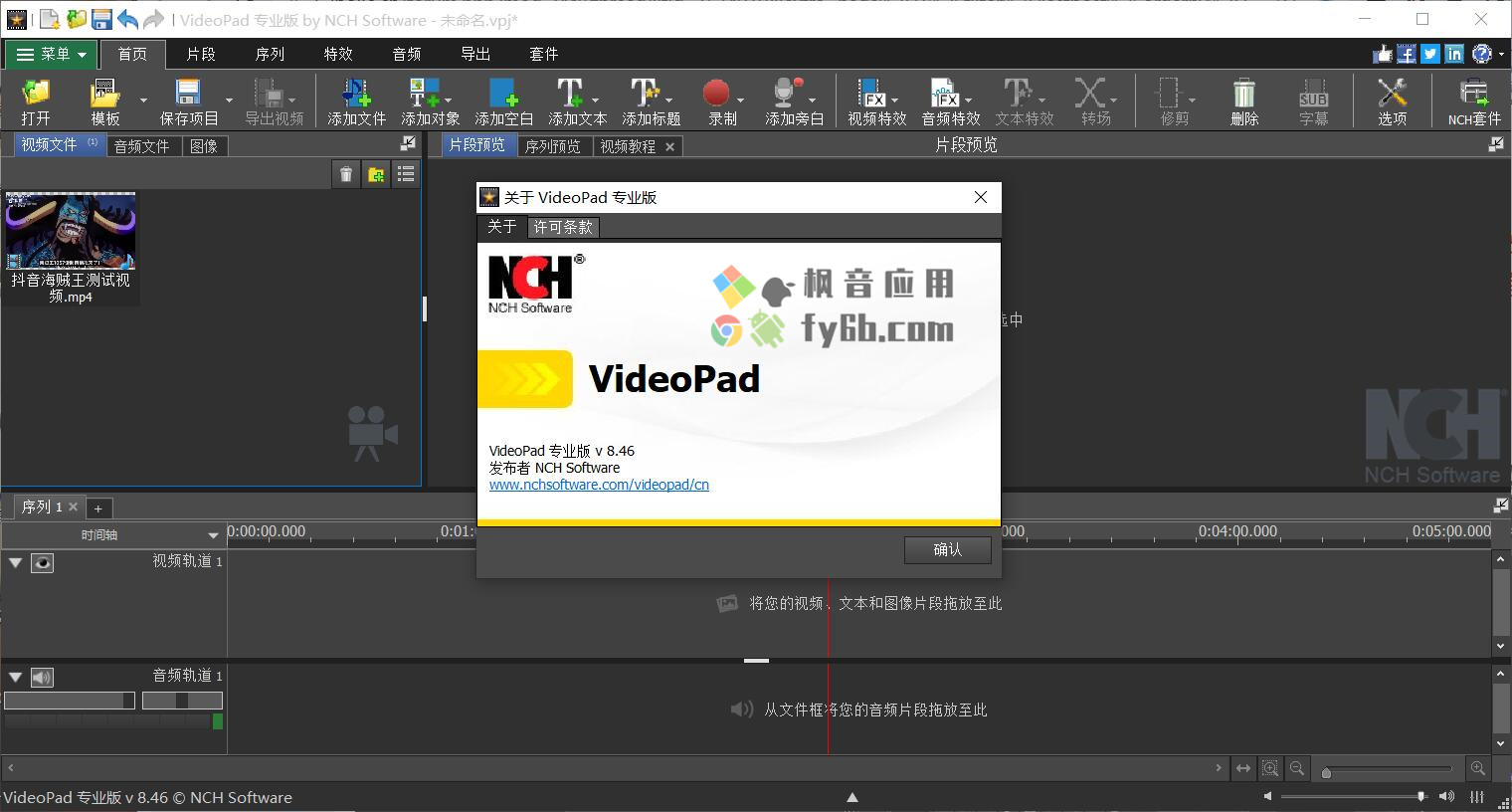Click the new folder icon in file bin

376,174
